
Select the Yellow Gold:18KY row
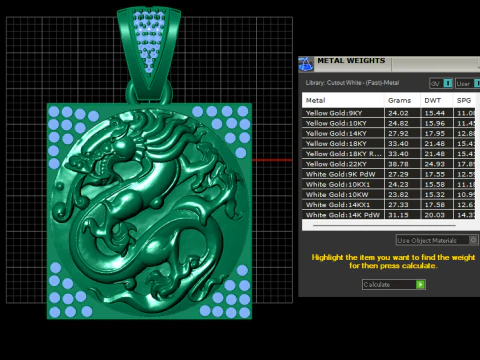(x=389, y=144)
